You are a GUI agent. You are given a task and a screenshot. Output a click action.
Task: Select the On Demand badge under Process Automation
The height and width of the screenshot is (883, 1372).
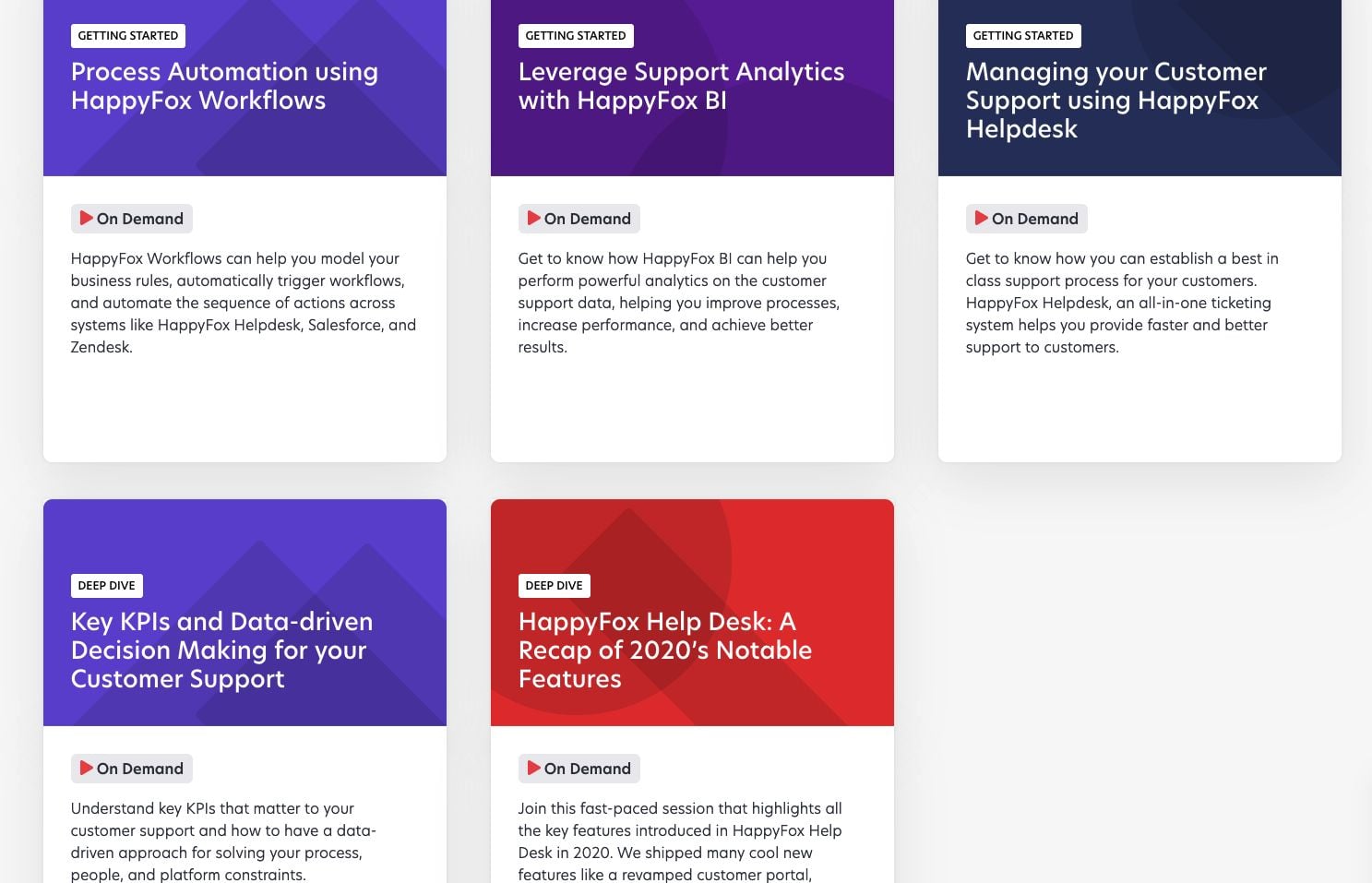coord(131,219)
